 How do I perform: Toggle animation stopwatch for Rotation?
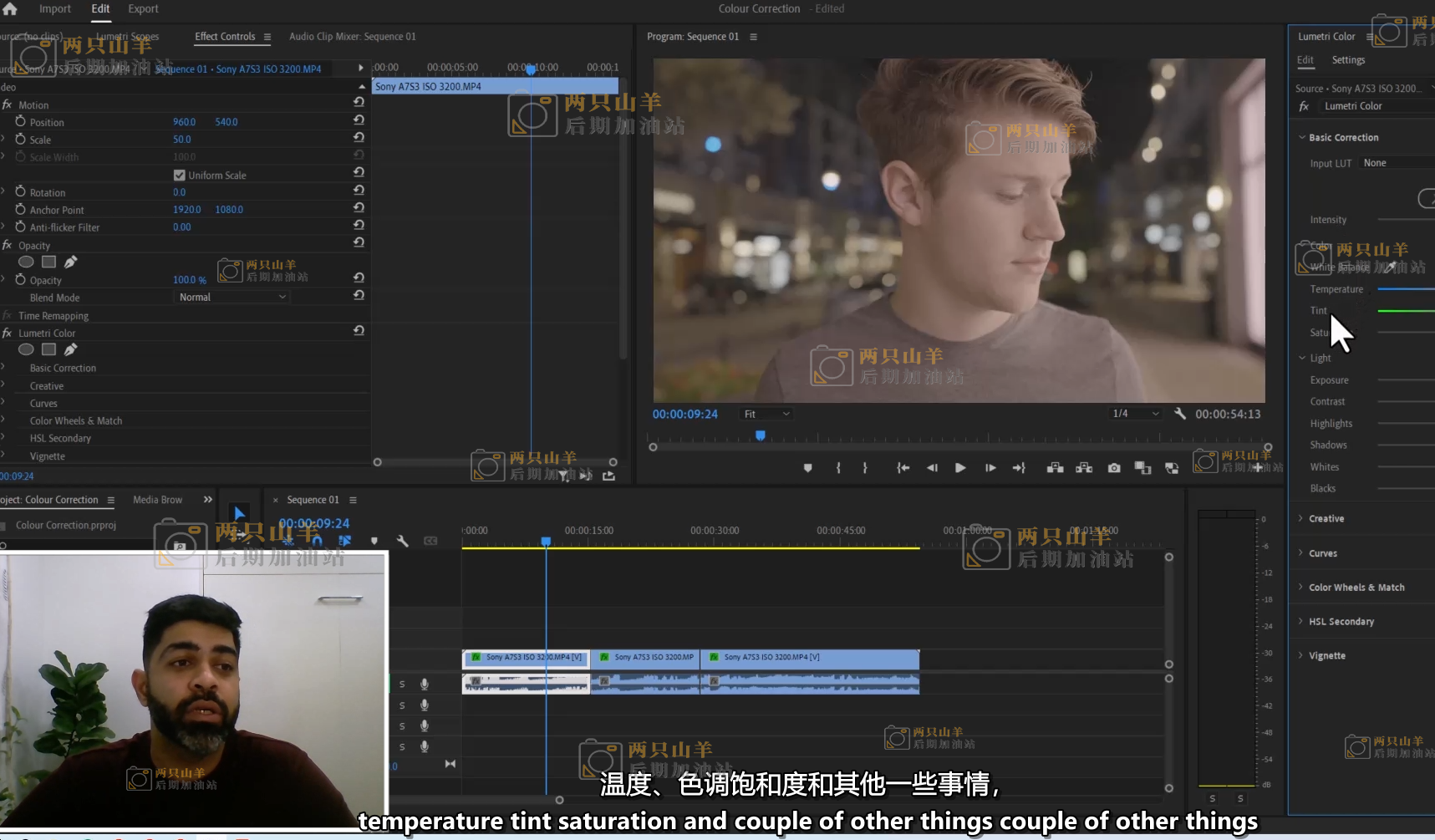(20, 192)
